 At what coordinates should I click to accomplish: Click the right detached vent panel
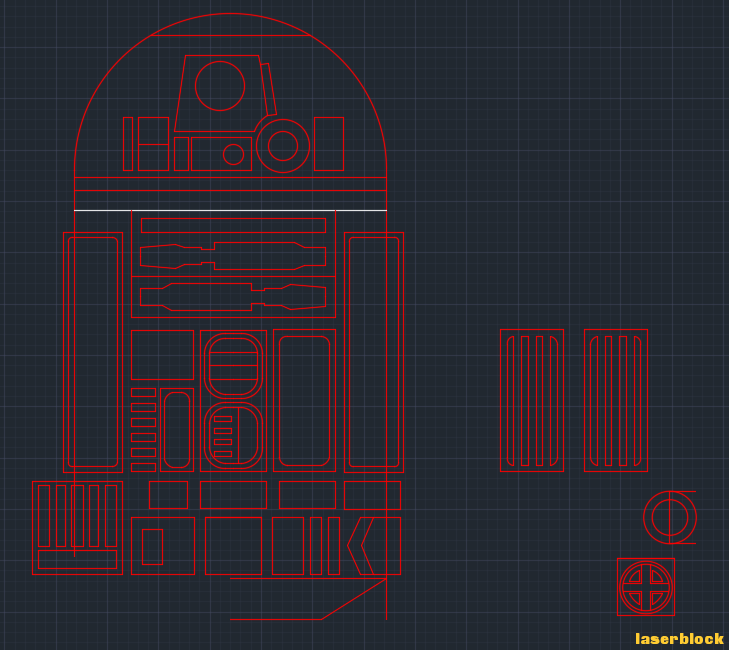(616, 400)
